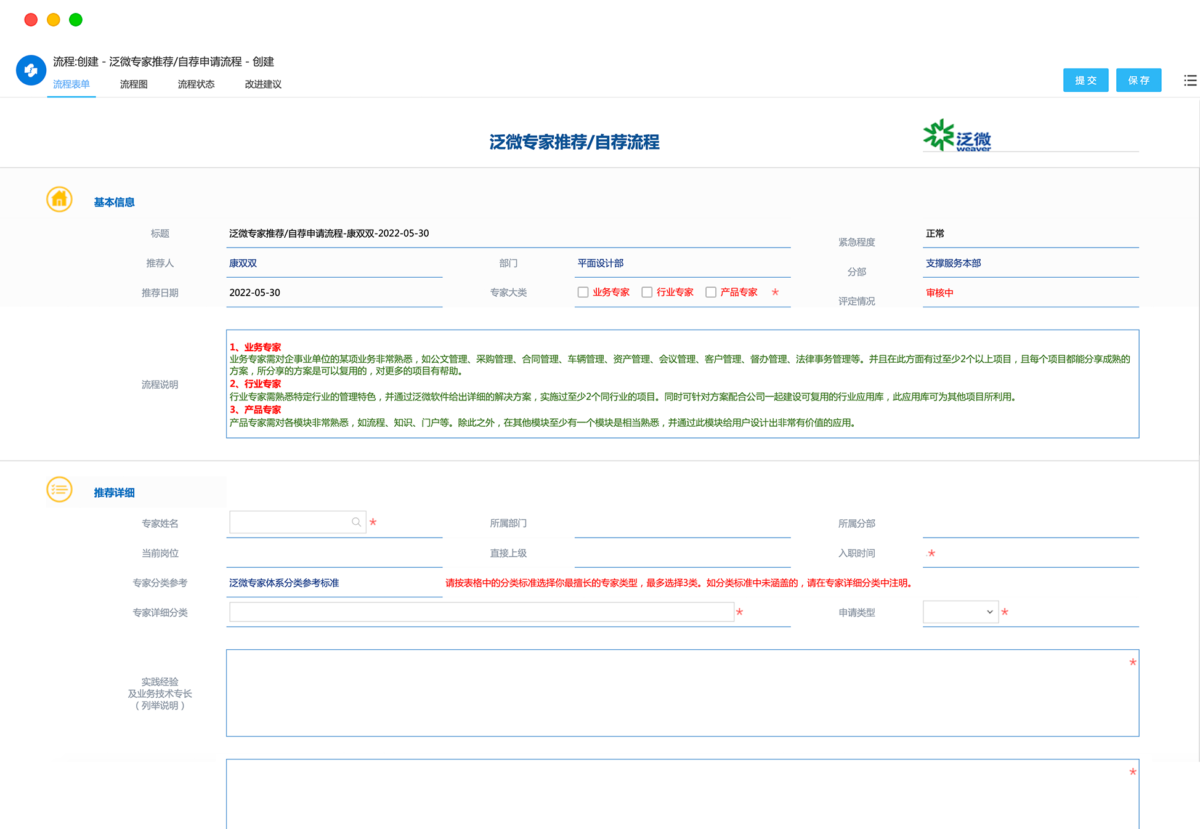This screenshot has height=829, width=1200.
Task: Click the 平面设计部 department link
Action: click(x=600, y=263)
